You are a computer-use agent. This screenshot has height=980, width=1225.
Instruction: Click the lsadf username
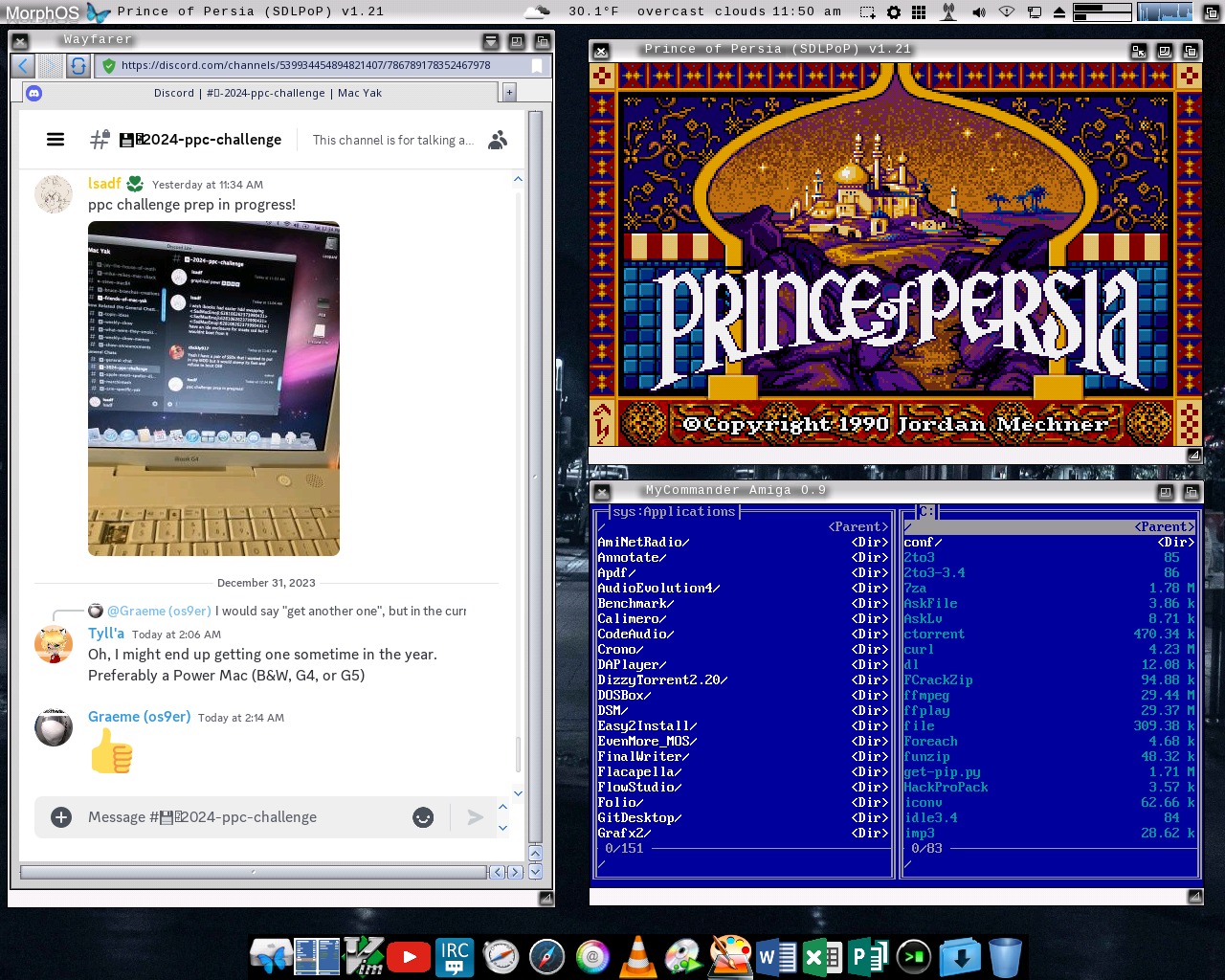pos(104,184)
